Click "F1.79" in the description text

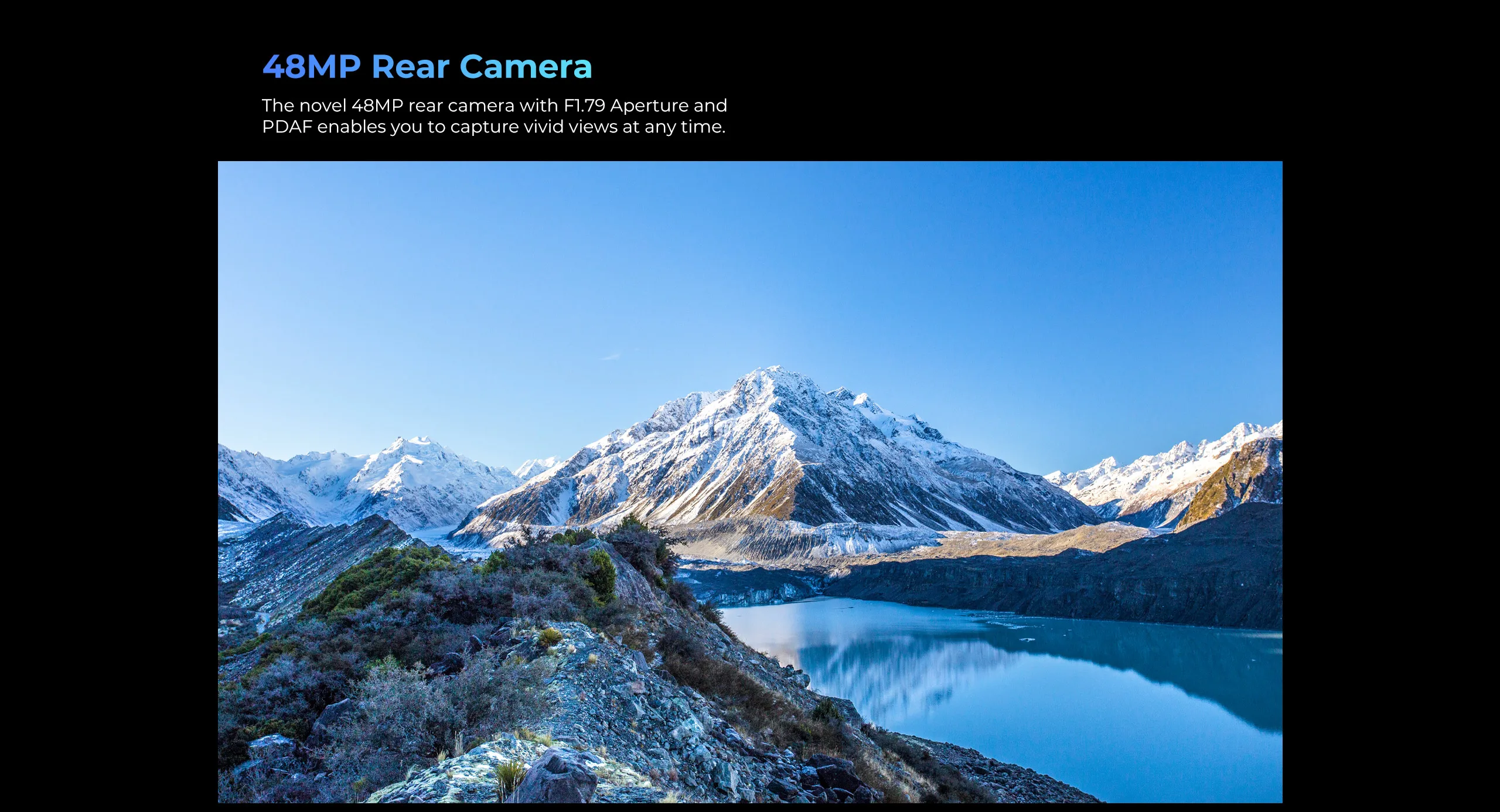click(584, 105)
